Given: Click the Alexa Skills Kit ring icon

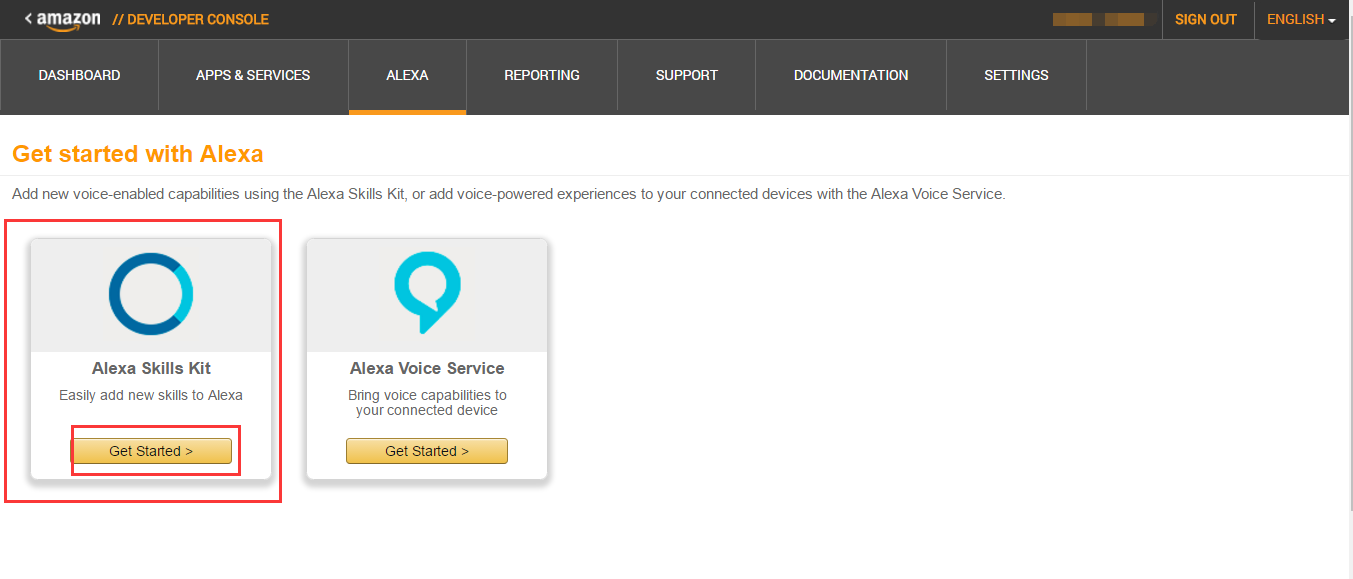Looking at the screenshot, I should coord(151,294).
